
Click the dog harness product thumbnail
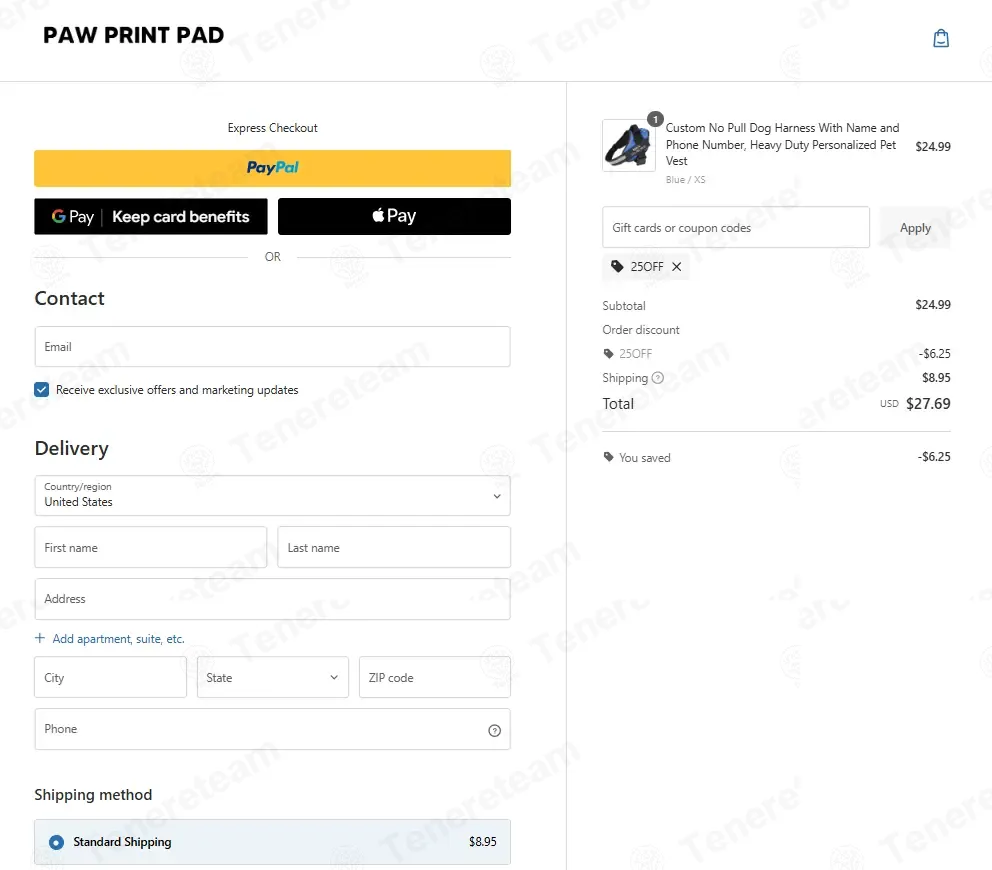click(628, 146)
